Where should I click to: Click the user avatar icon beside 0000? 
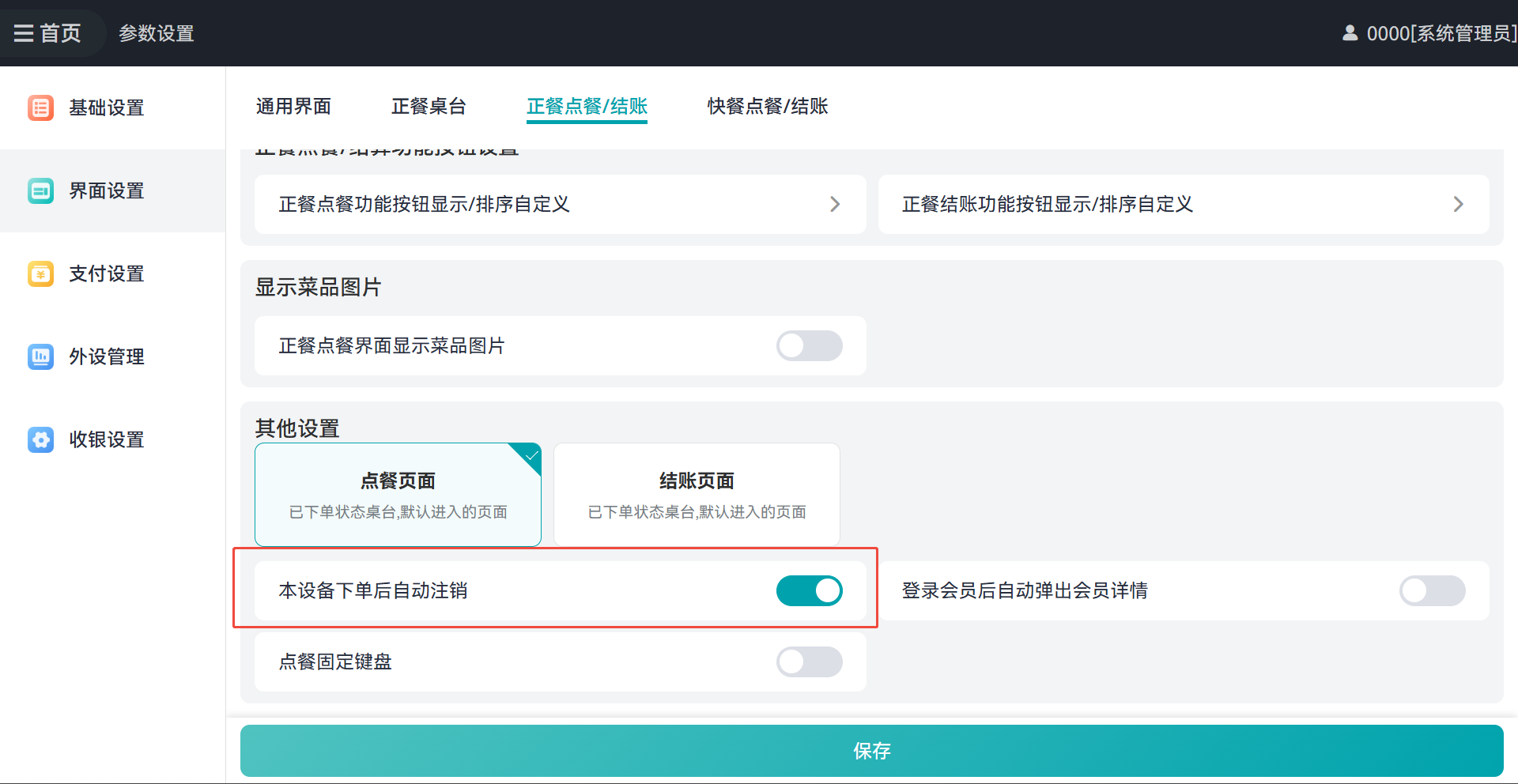point(1350,33)
